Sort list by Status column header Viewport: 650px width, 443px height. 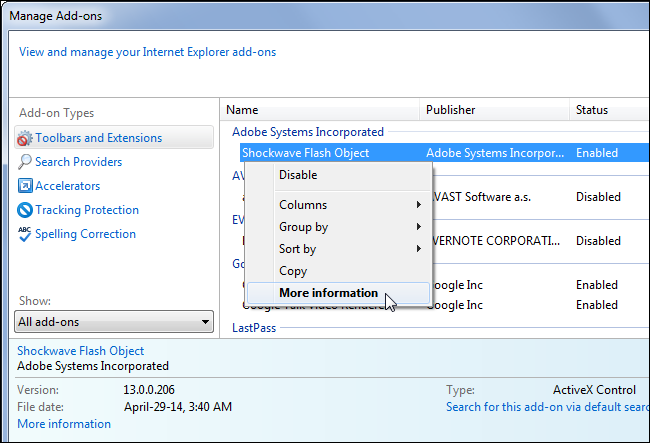click(x=591, y=110)
